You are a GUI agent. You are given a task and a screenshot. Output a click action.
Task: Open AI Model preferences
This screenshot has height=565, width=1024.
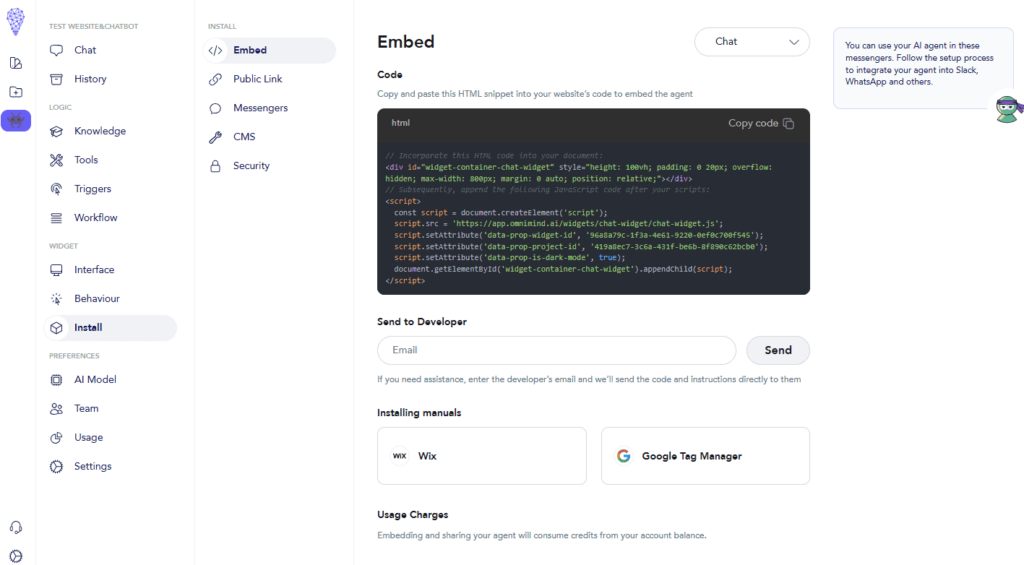pos(95,380)
